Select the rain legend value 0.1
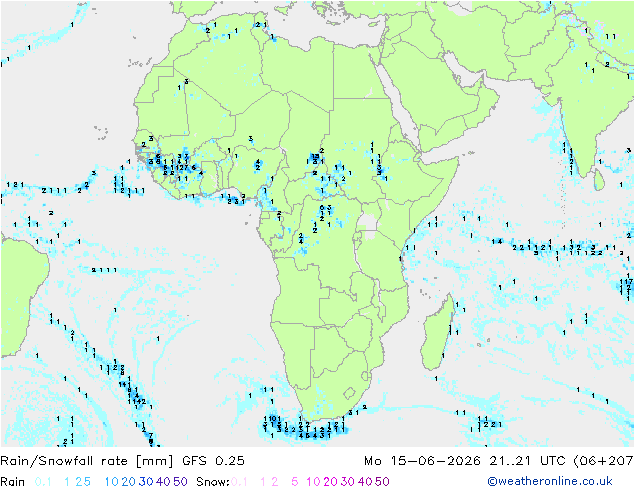Image resolution: width=634 pixels, height=490 pixels. pos(43,482)
